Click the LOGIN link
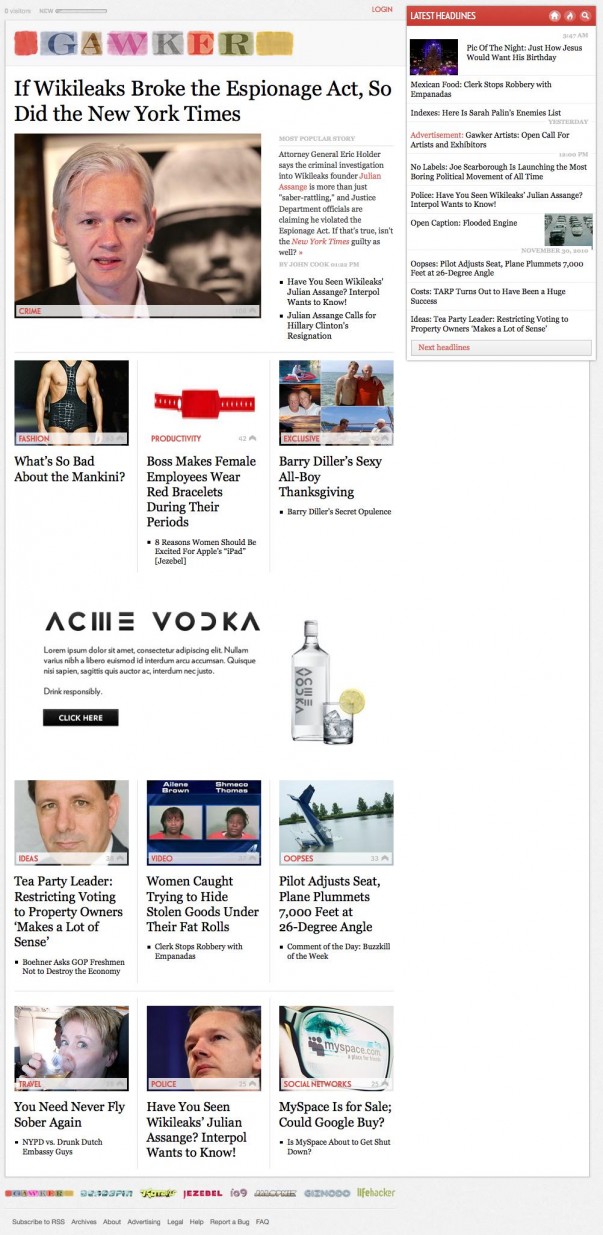Viewport: 603px width, 1235px height. [x=382, y=9]
